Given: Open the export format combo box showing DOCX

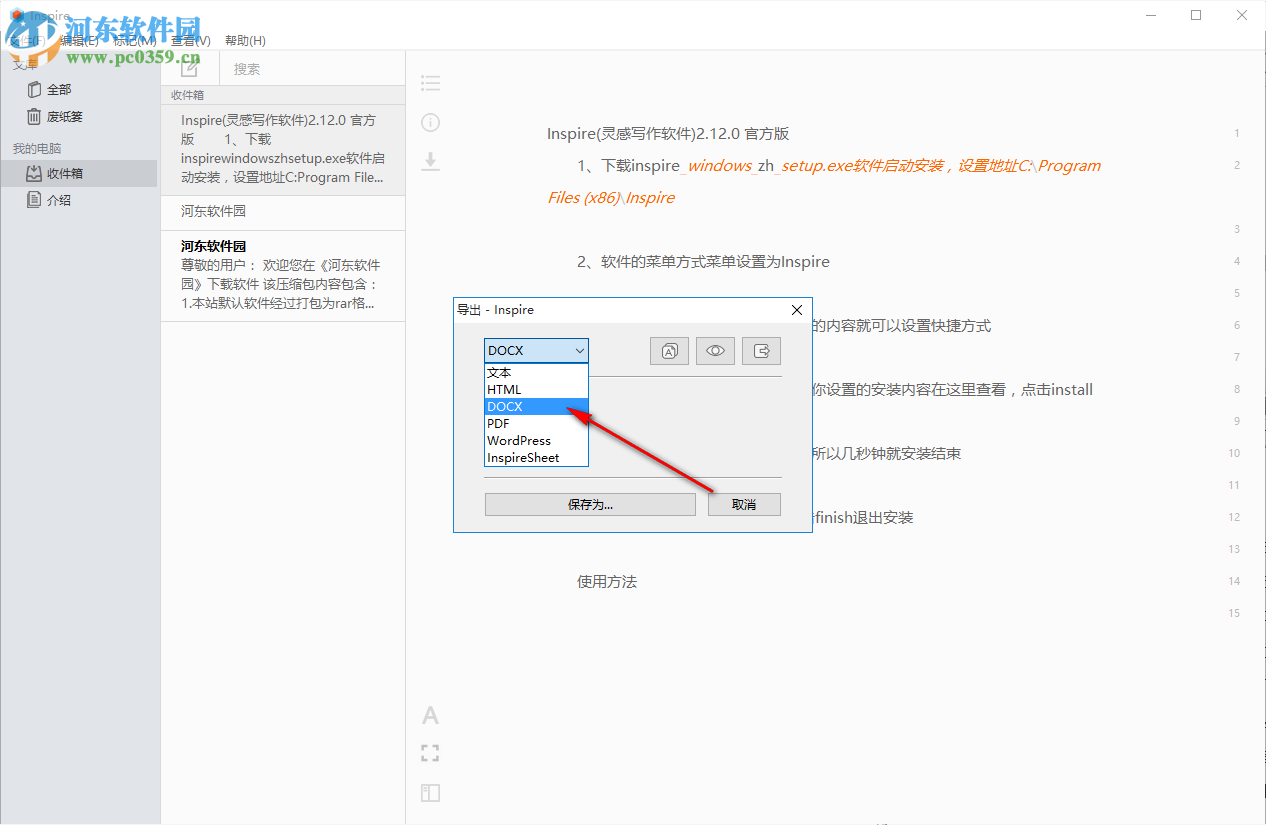Looking at the screenshot, I should tap(536, 351).
